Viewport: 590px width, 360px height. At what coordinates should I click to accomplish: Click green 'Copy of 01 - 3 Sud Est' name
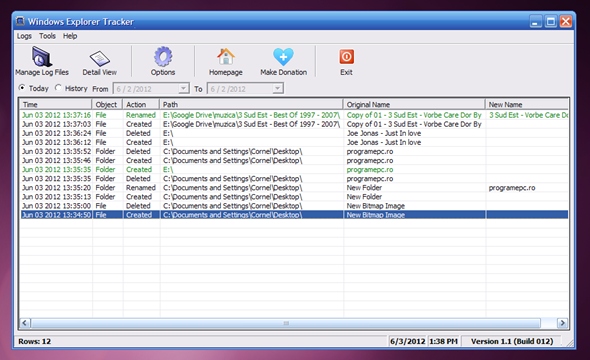click(x=414, y=115)
